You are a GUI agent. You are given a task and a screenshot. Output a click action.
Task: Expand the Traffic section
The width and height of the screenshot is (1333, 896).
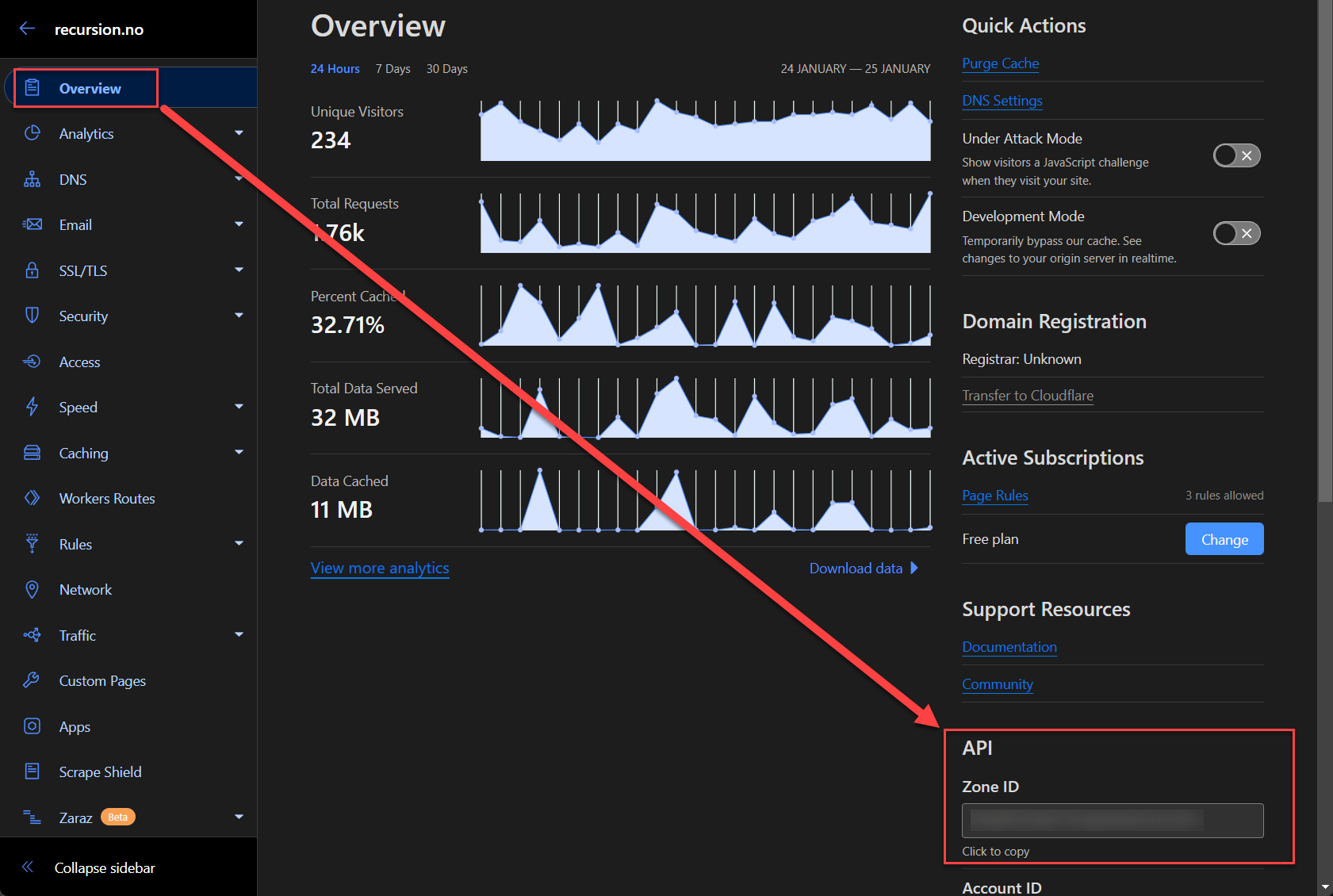pos(239,634)
